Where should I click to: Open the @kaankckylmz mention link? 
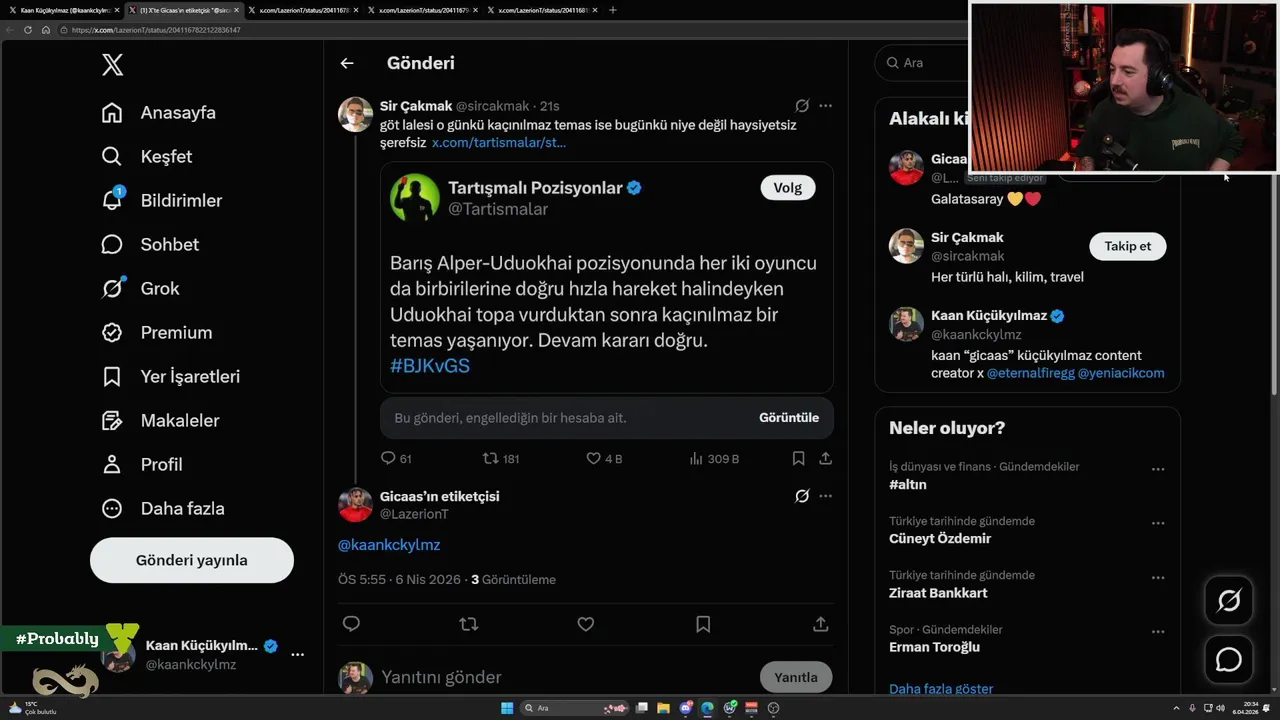(x=389, y=545)
